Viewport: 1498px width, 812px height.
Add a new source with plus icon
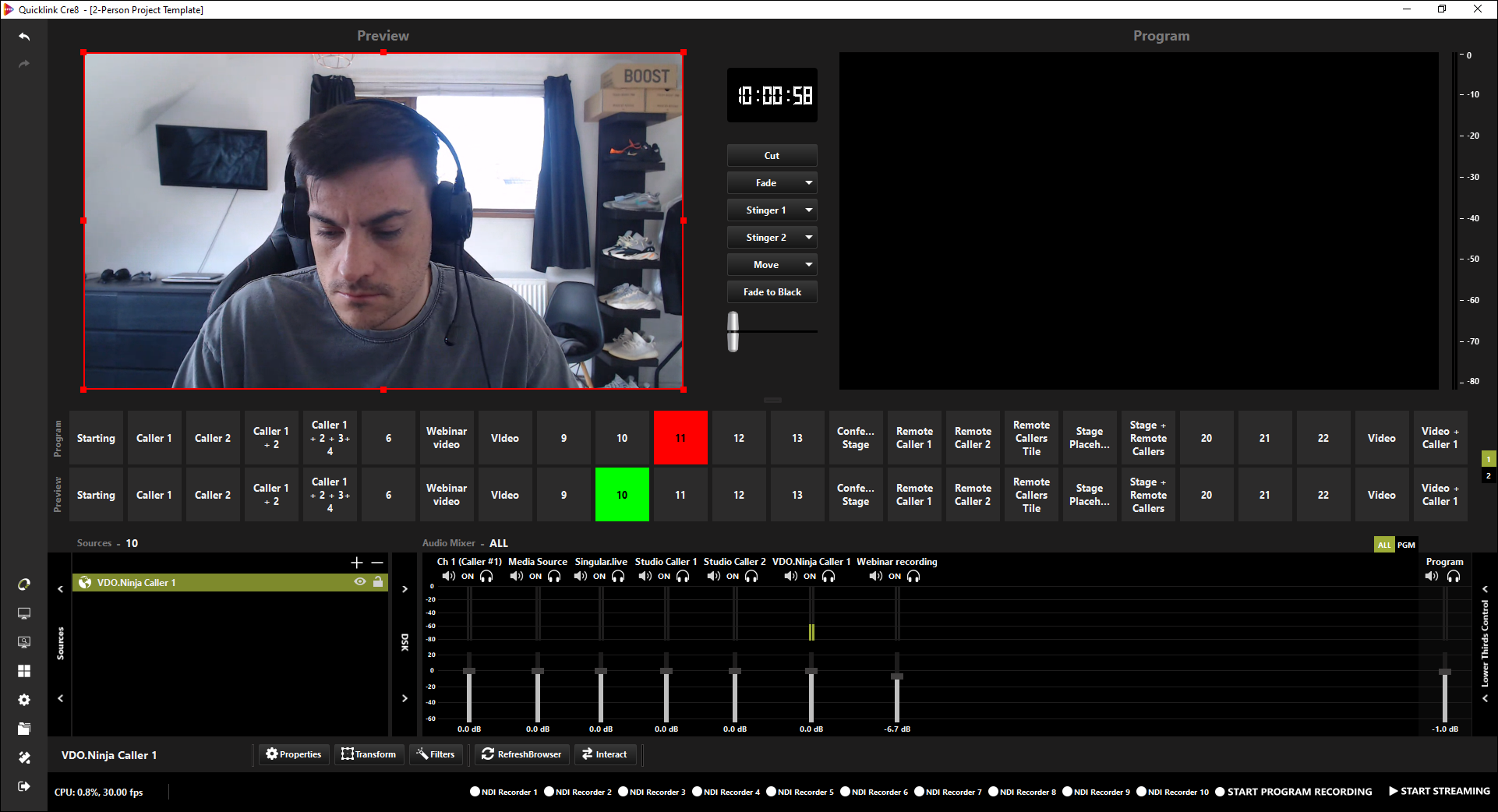tap(357, 563)
